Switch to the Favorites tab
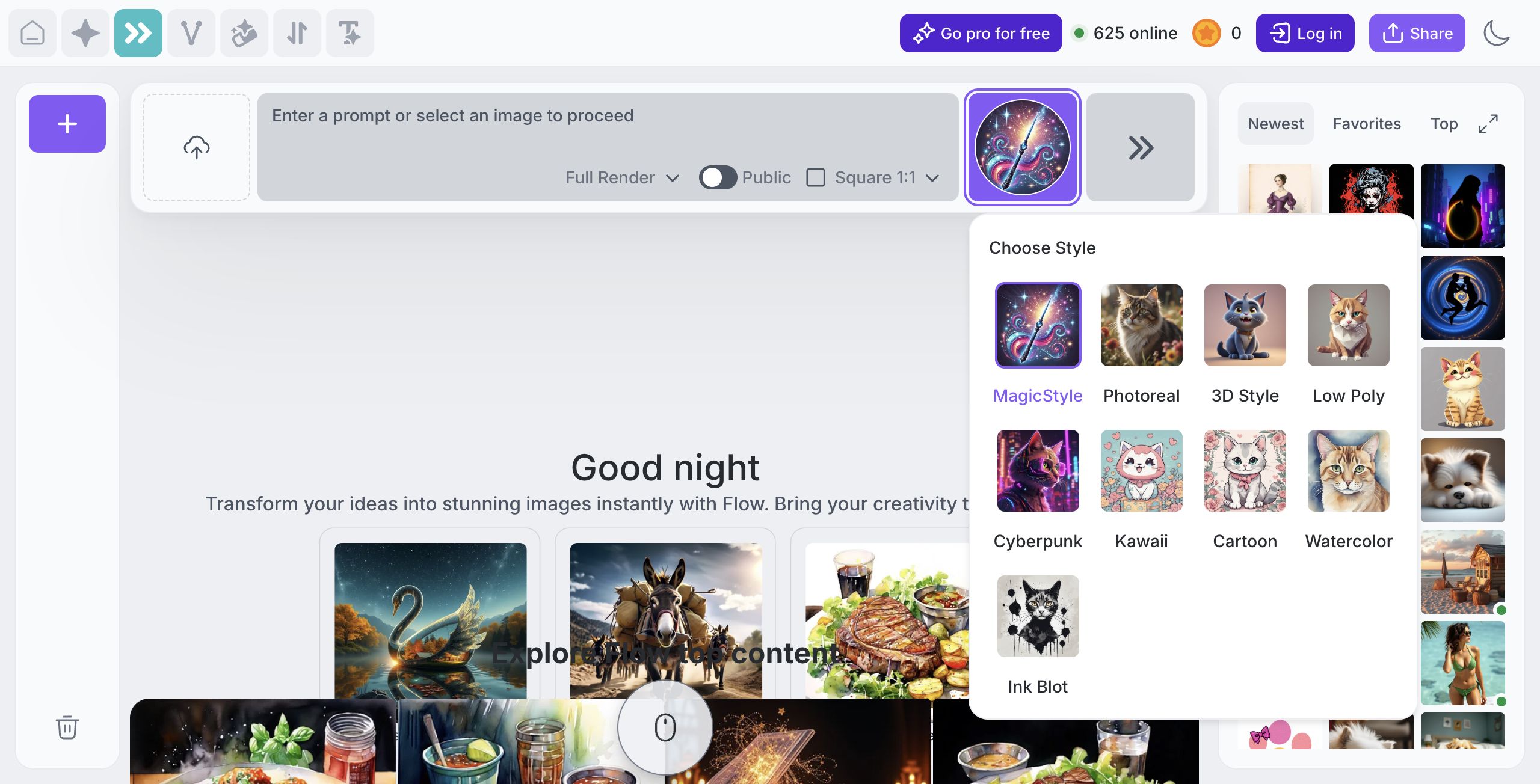Viewport: 1540px width, 784px height. point(1367,124)
